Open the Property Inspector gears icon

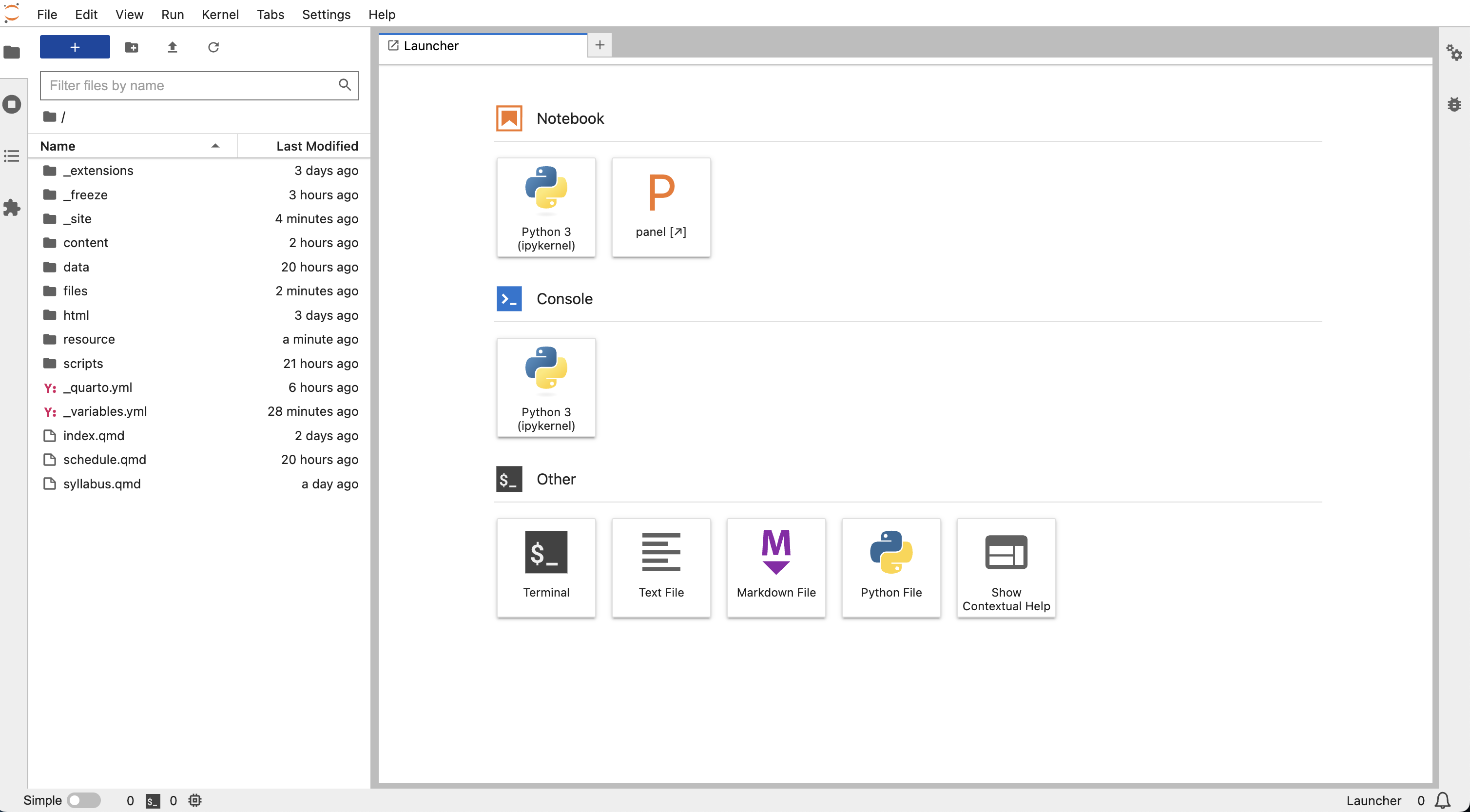coord(1453,53)
